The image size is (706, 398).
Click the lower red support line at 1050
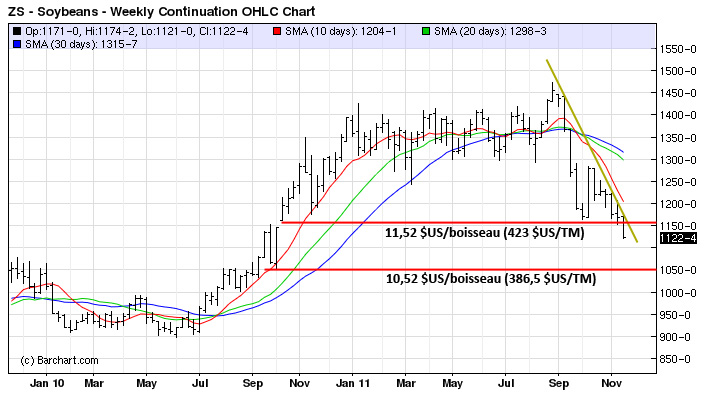460,270
